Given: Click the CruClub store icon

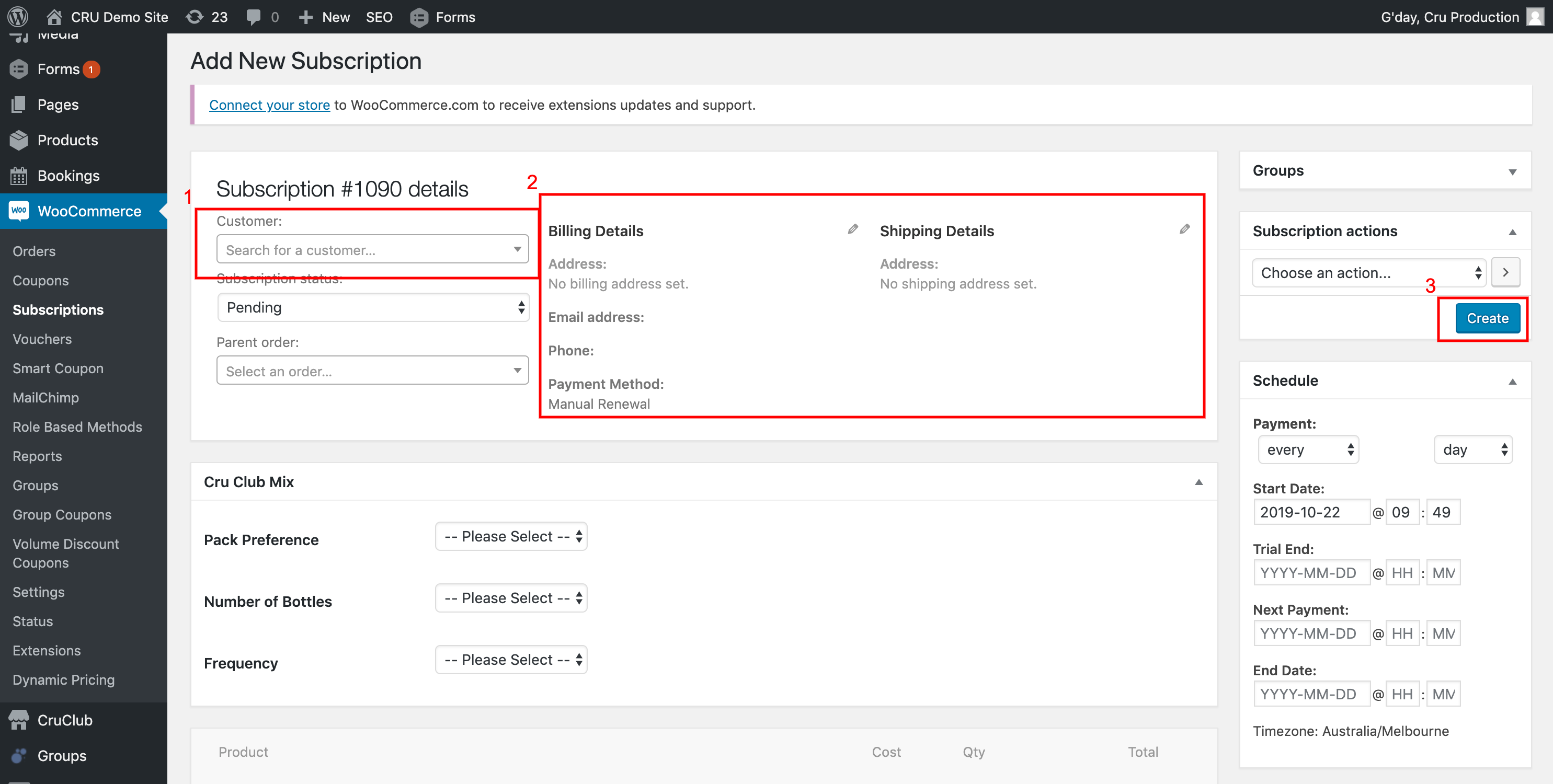Looking at the screenshot, I should 19,720.
